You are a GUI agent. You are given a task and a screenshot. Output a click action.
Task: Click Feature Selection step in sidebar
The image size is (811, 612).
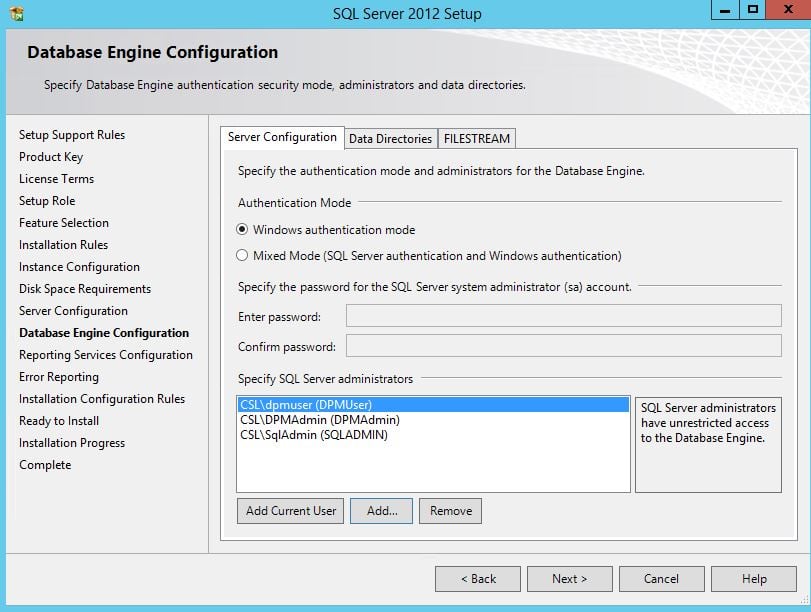pos(64,222)
